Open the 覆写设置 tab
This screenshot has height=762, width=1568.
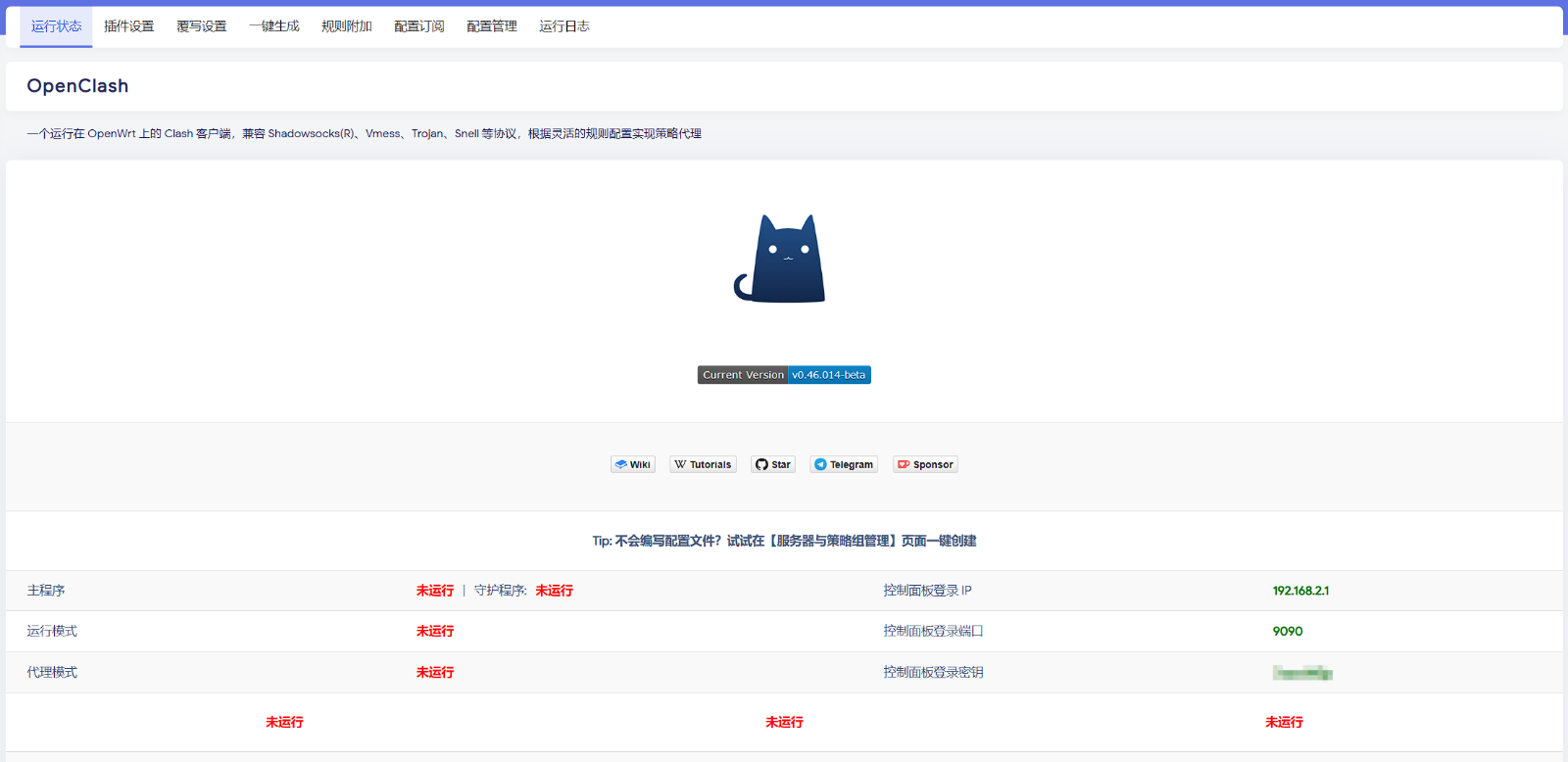pos(202,26)
